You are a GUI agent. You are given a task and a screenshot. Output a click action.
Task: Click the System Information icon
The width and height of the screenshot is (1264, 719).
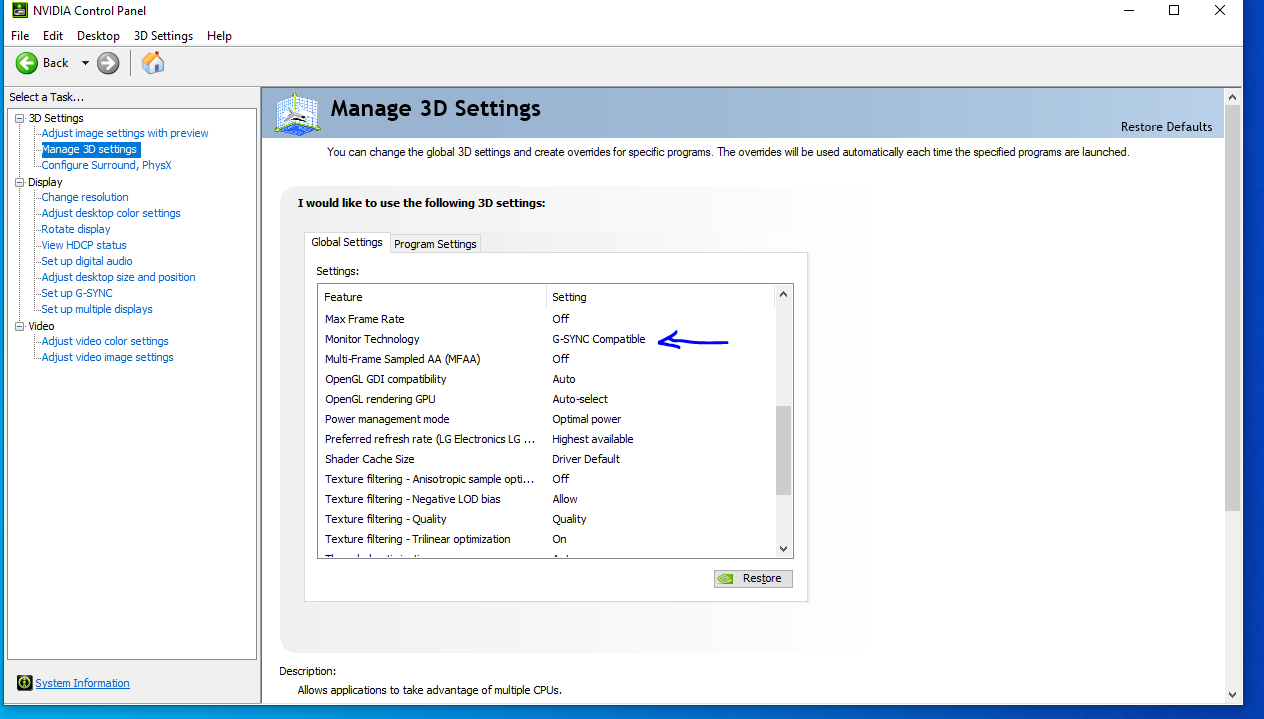point(25,683)
